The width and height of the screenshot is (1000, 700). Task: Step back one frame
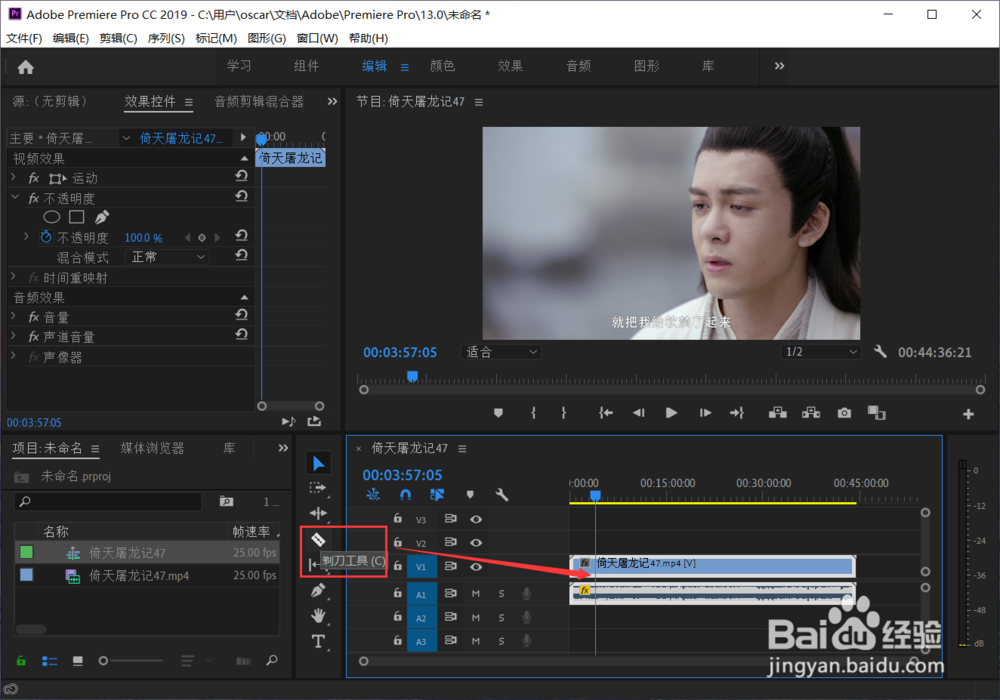pos(638,413)
